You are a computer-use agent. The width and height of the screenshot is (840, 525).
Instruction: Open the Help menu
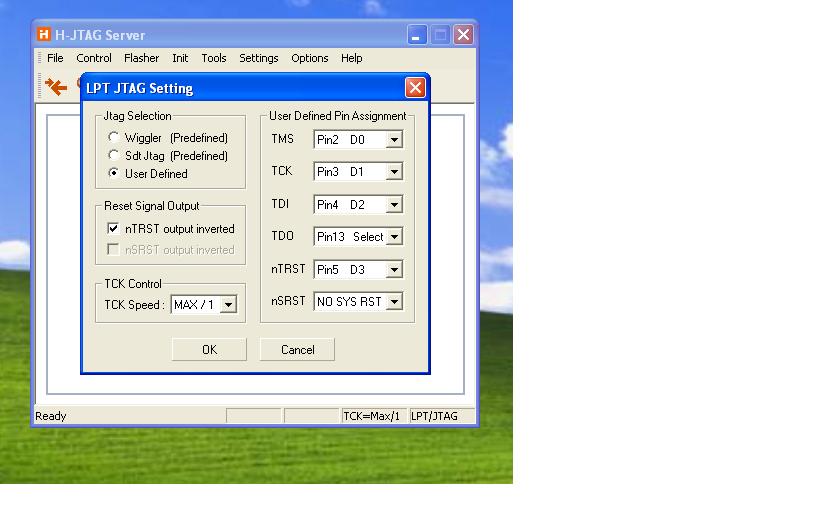(x=351, y=58)
